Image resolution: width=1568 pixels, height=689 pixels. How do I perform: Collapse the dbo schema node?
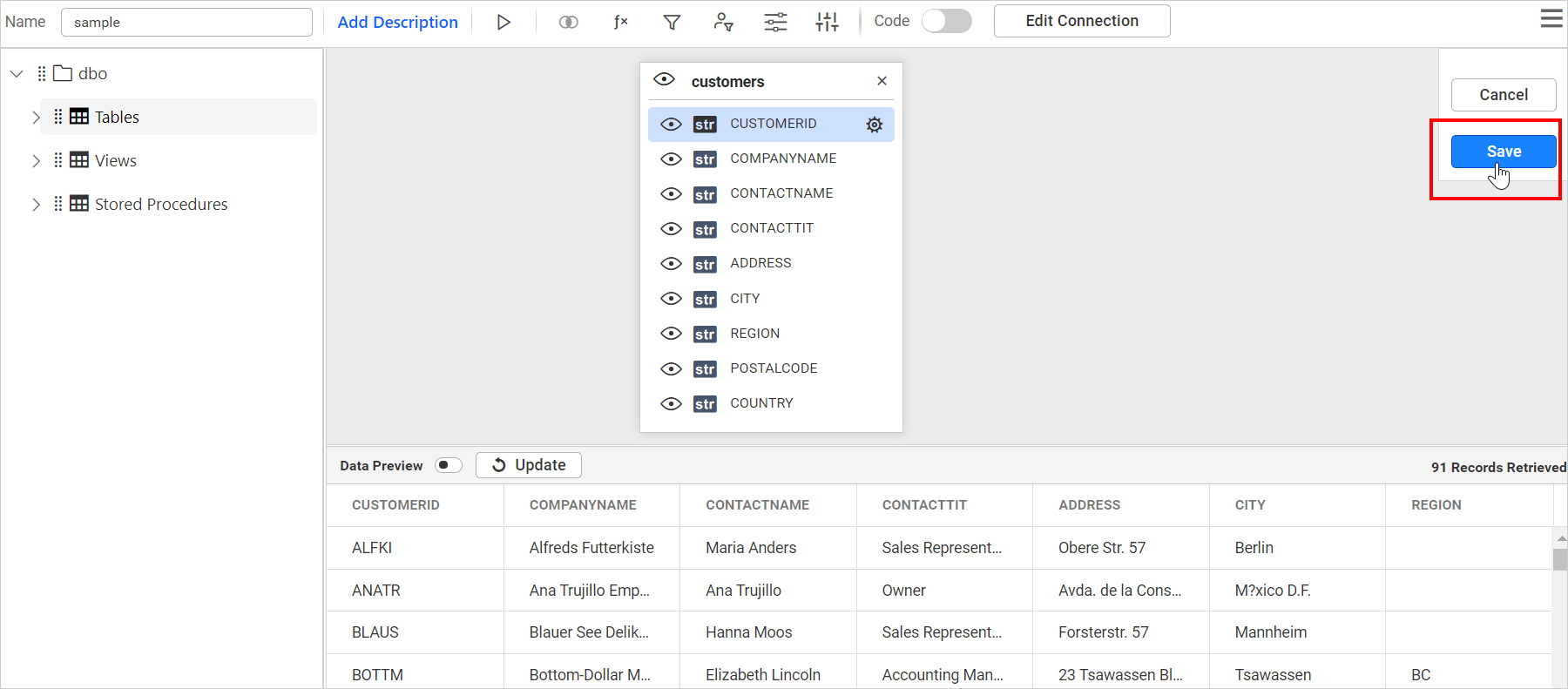tap(17, 74)
